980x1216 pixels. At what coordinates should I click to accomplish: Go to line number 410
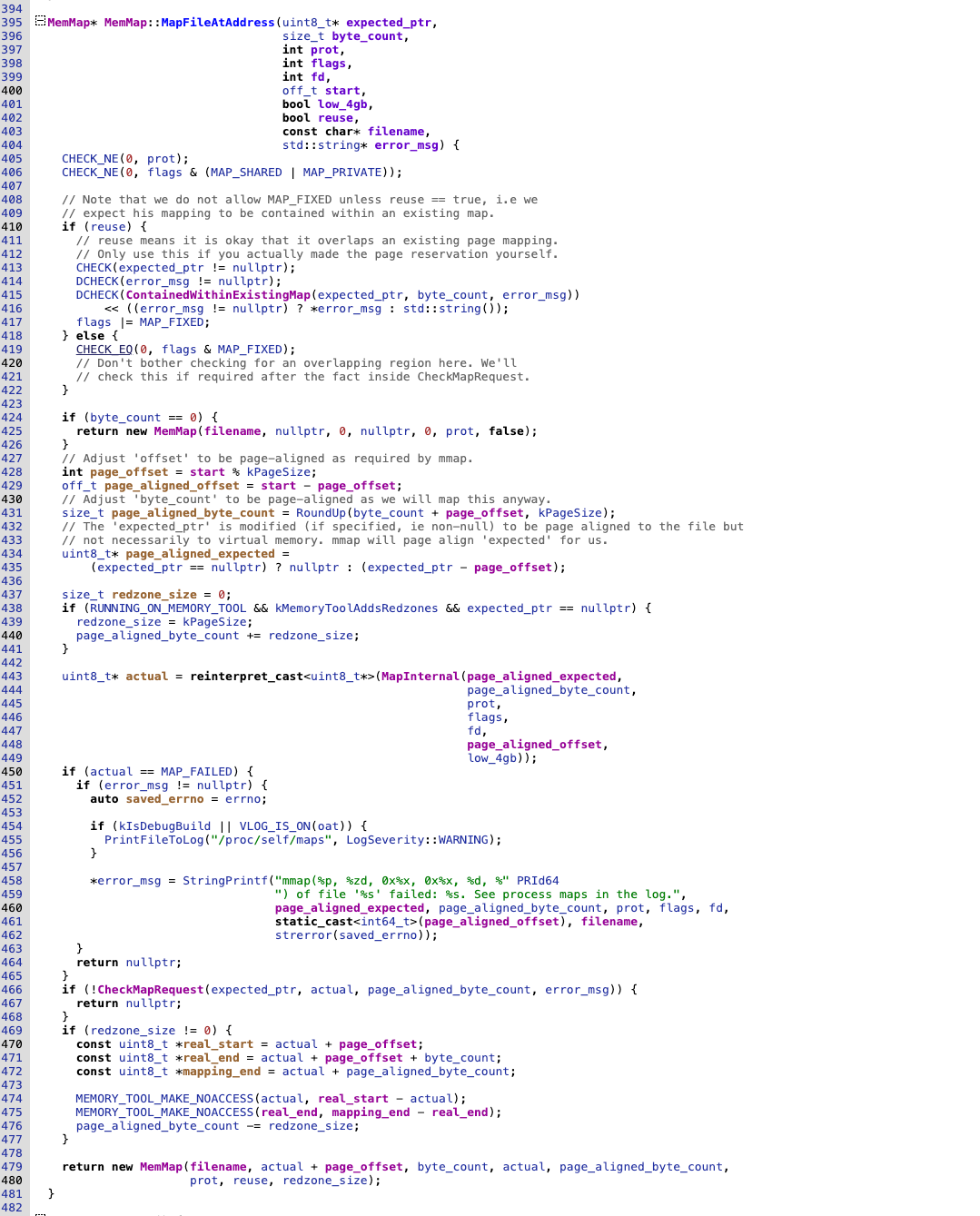coord(12,227)
